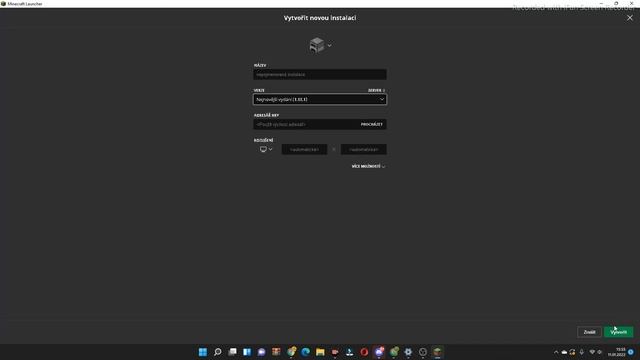Click the Zrušit cancel button
This screenshot has width=640, height=360.
click(x=589, y=332)
